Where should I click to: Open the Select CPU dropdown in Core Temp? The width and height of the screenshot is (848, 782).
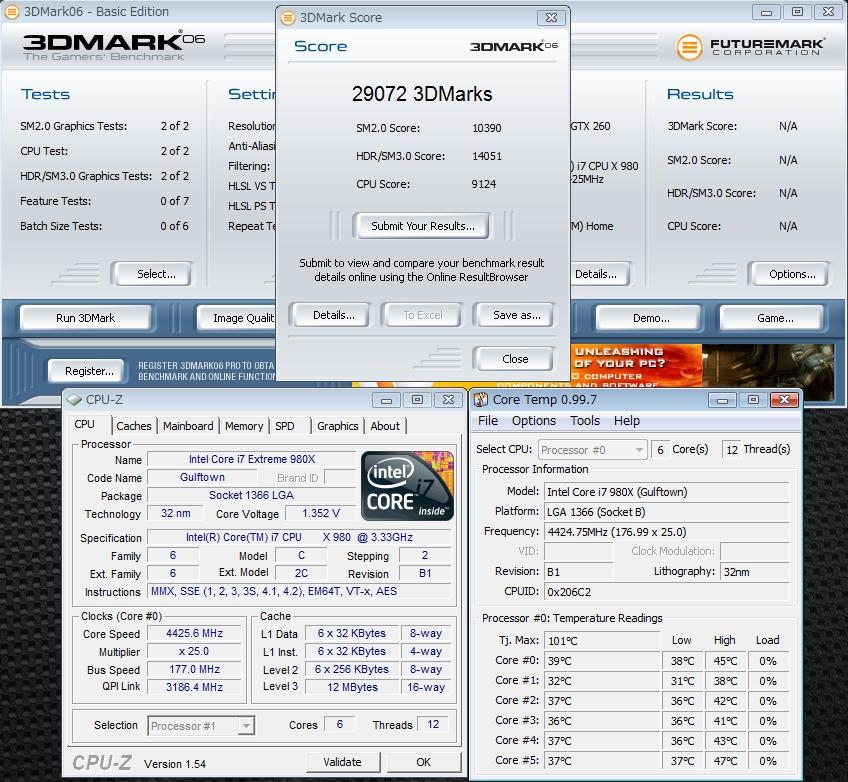pyautogui.click(x=592, y=450)
